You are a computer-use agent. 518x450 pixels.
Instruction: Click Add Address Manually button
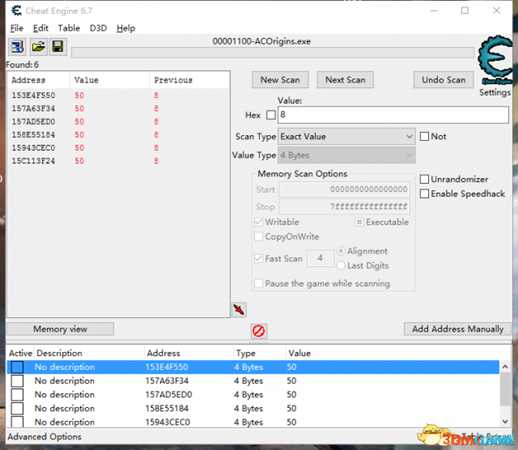[458, 329]
